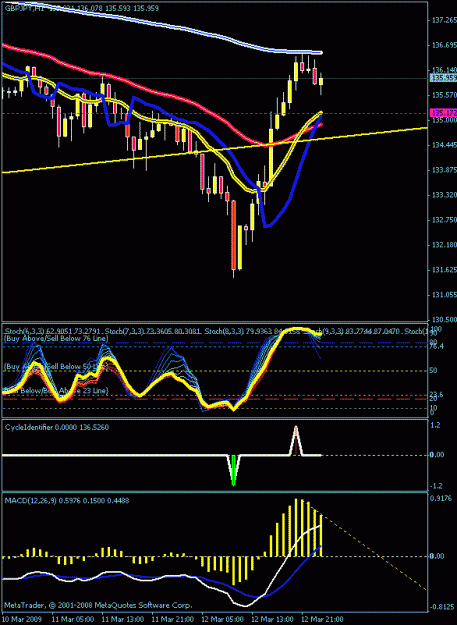Image resolution: width=457 pixels, height=625 pixels.
Task: Click the 136.695 price axis label
Action: pyautogui.click(x=445, y=45)
